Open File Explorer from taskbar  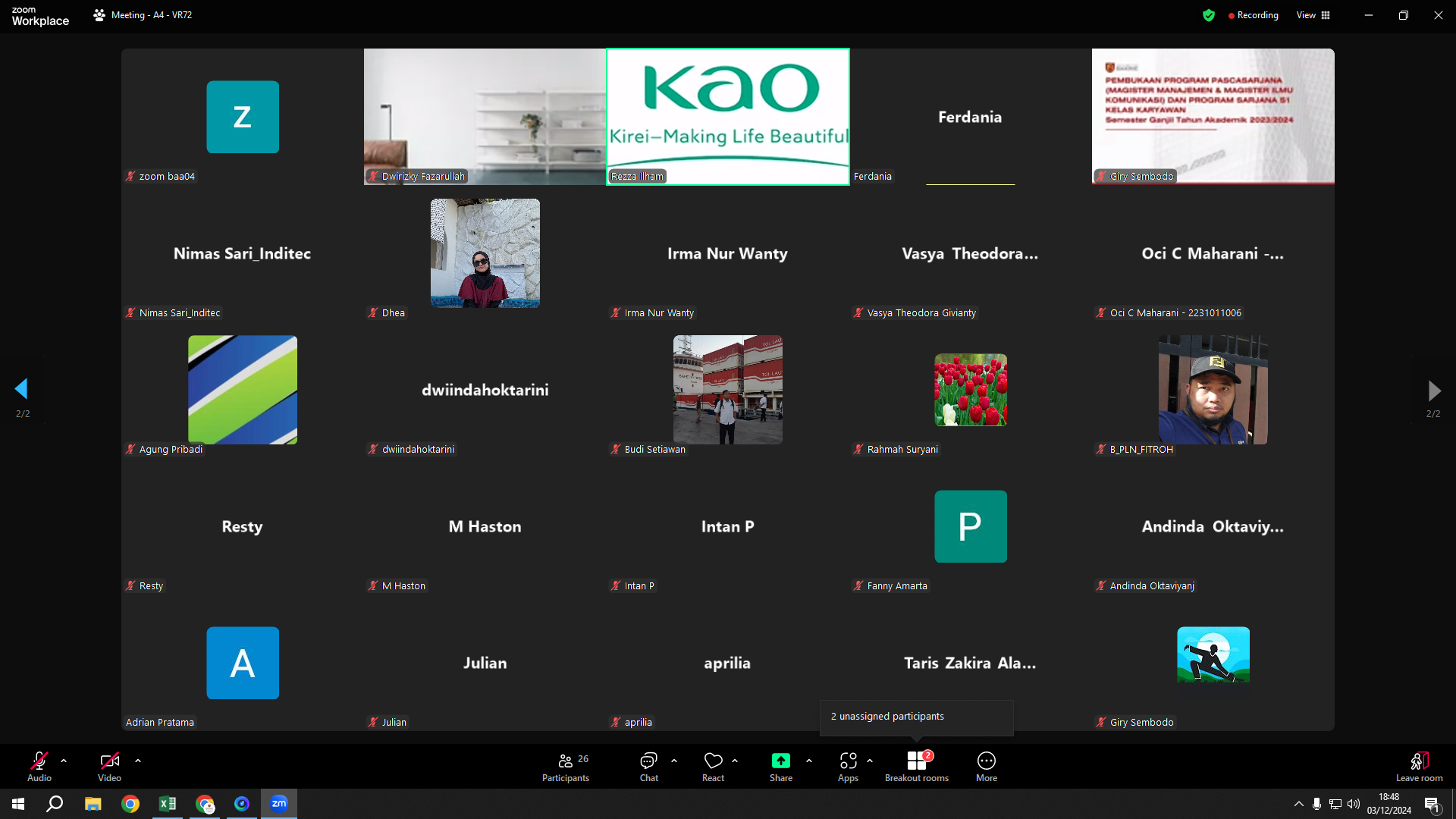(x=93, y=804)
